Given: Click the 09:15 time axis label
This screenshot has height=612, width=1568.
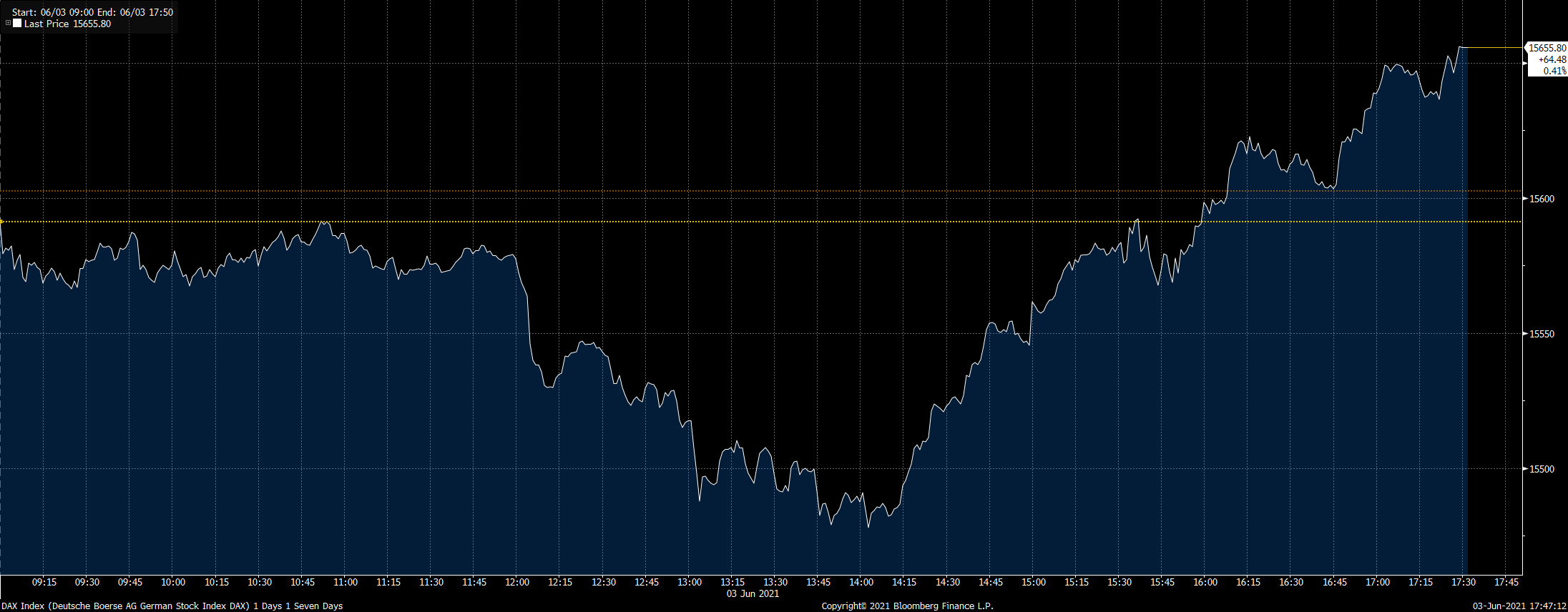Looking at the screenshot, I should click(x=44, y=582).
